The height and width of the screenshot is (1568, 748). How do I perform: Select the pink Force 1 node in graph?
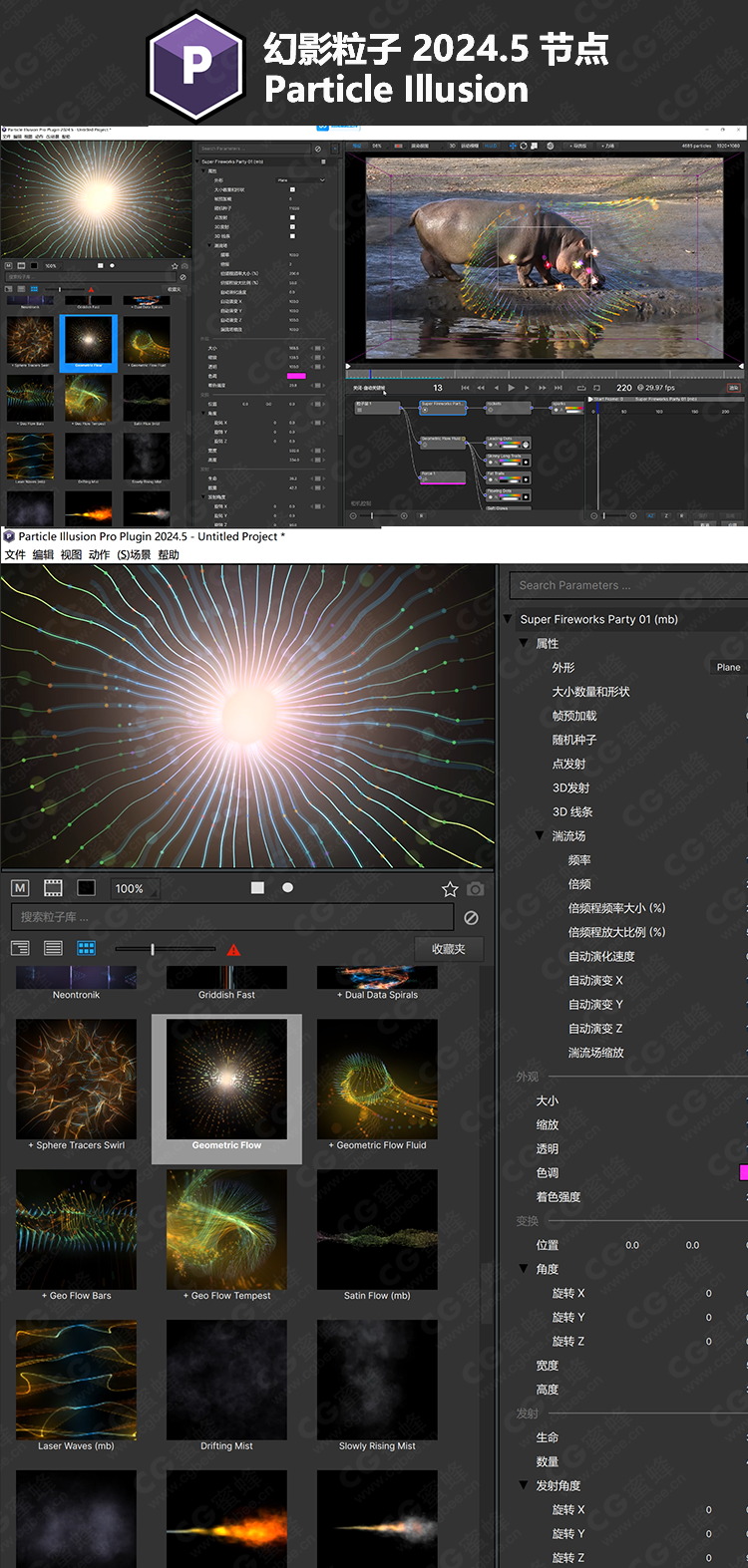[442, 476]
